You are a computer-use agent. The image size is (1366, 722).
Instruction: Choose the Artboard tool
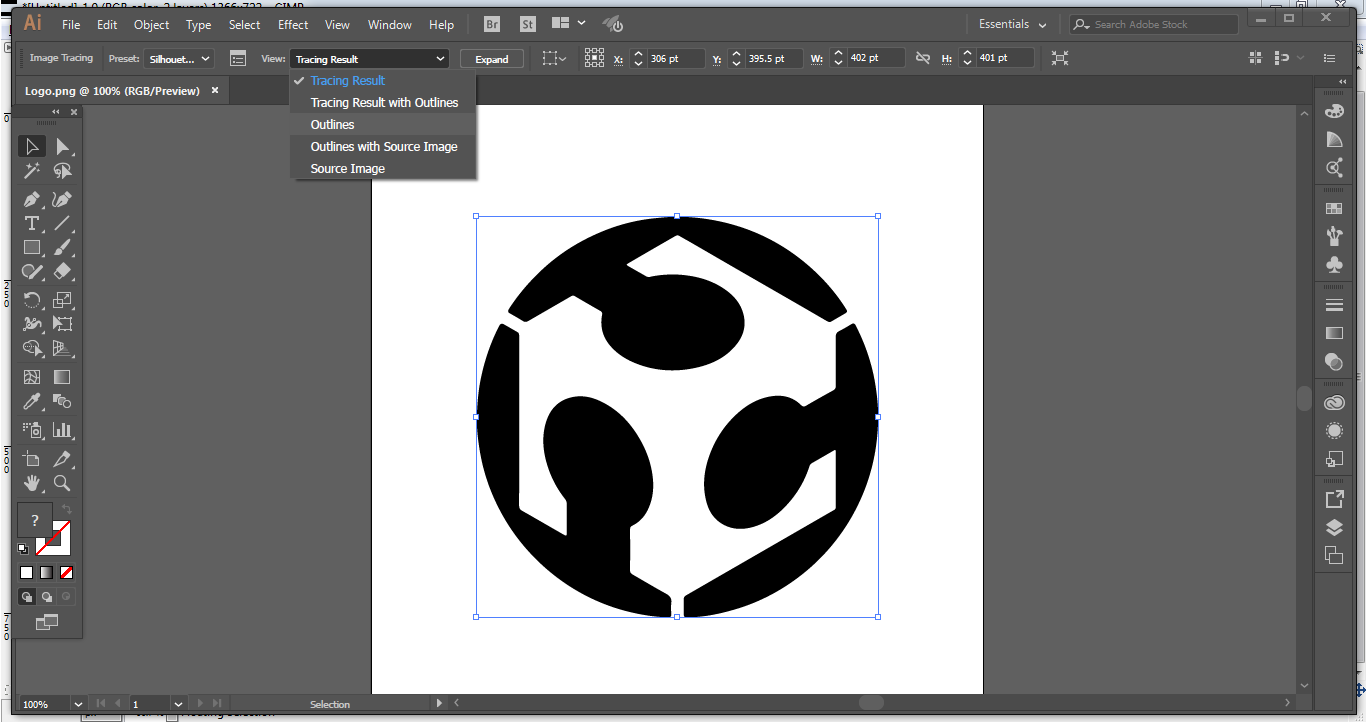(32, 459)
